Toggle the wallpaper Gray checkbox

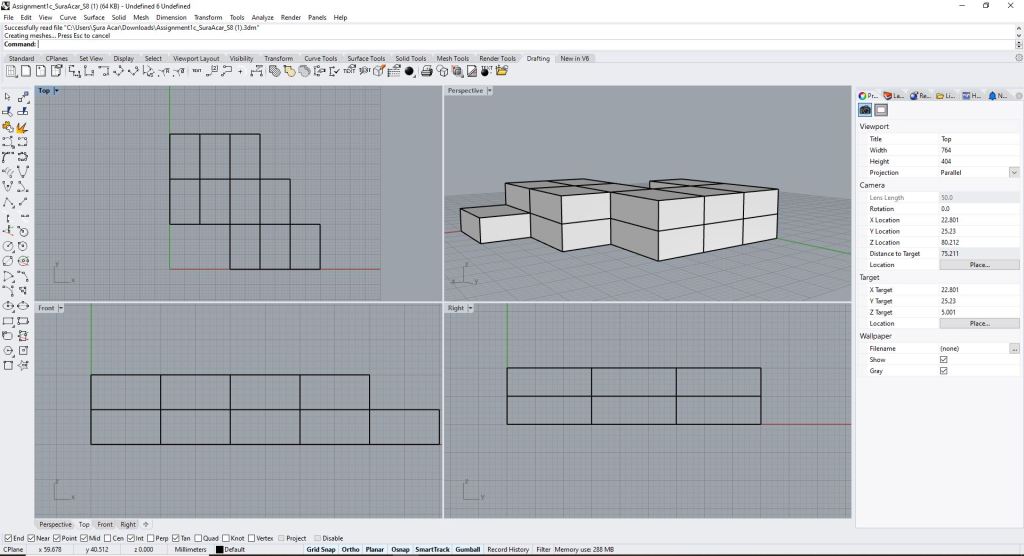(x=943, y=371)
